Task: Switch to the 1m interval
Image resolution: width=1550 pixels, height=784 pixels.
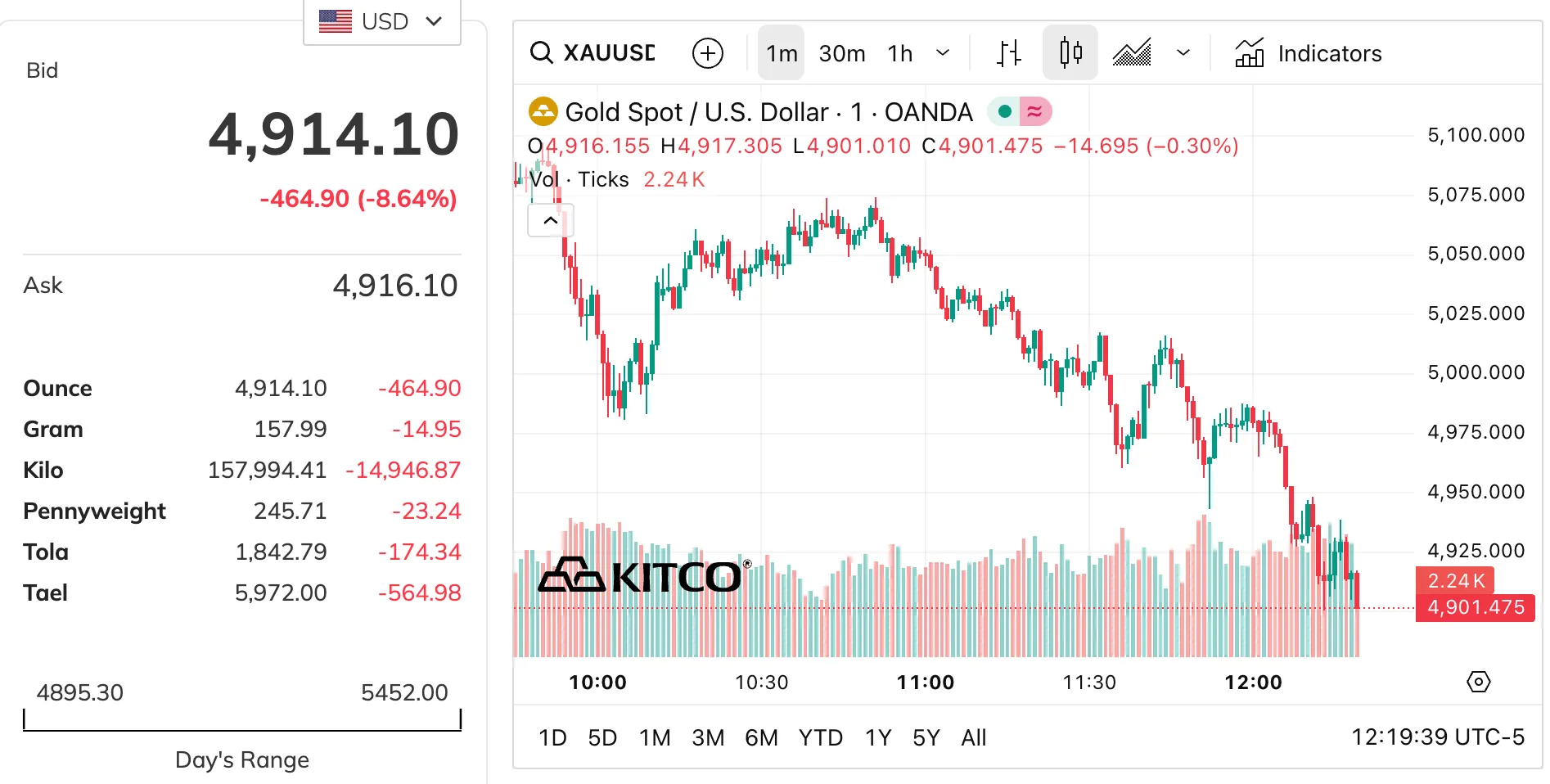Action: click(782, 53)
